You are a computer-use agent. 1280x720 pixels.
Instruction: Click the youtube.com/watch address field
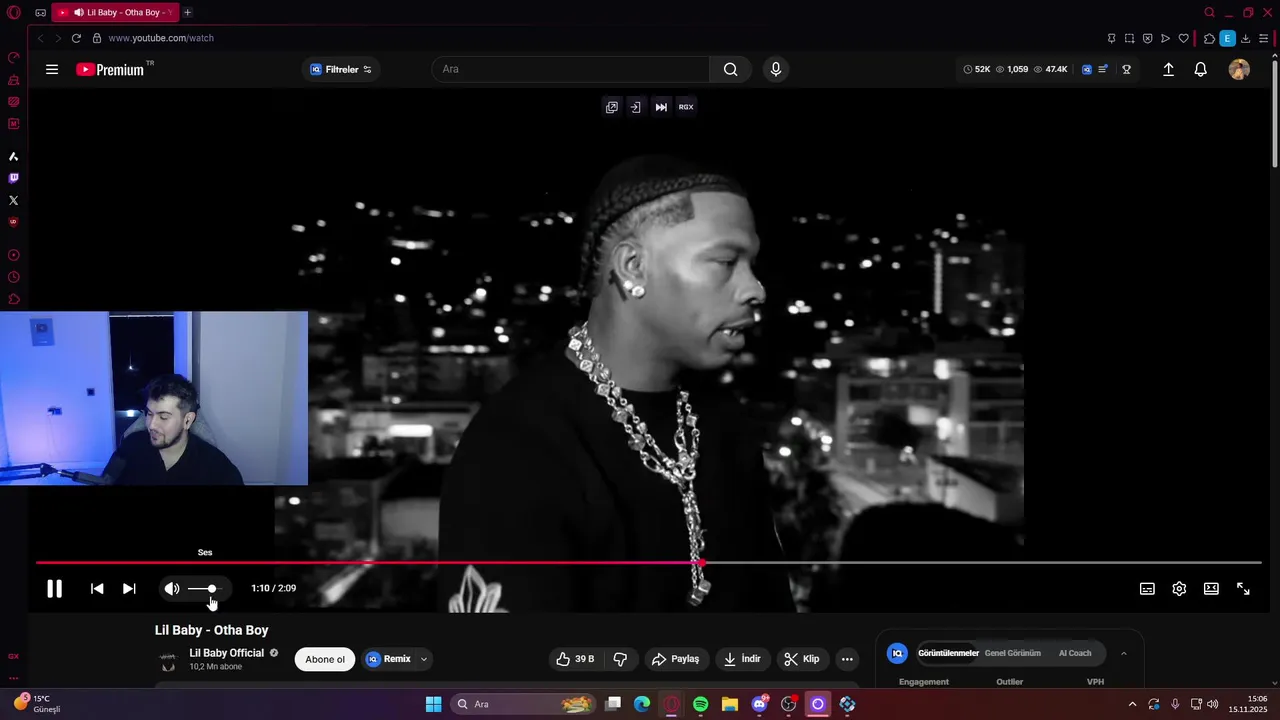(x=160, y=38)
